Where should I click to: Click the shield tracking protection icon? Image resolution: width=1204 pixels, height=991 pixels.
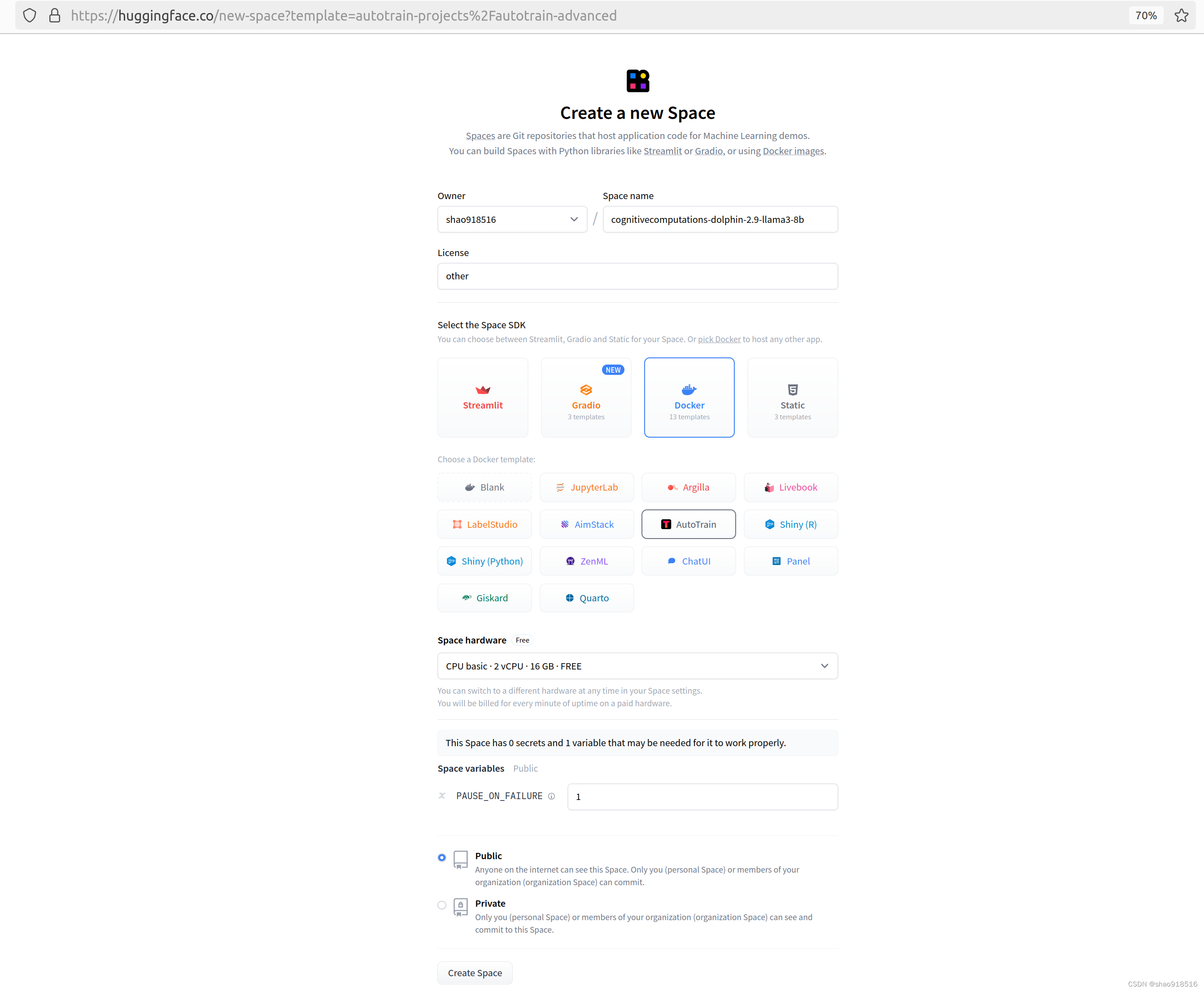(30, 15)
